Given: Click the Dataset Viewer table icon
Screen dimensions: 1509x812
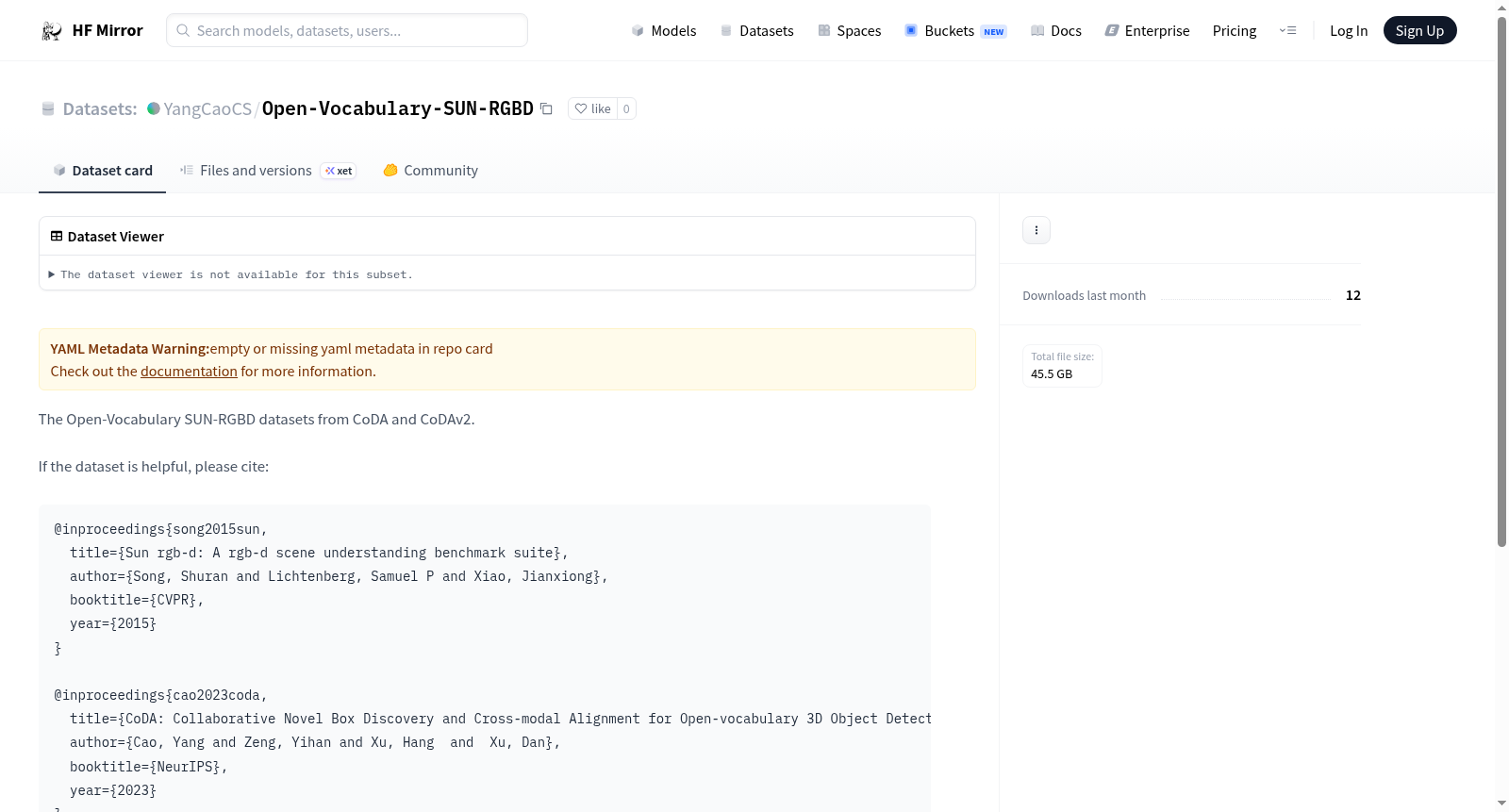Looking at the screenshot, I should click(x=57, y=236).
